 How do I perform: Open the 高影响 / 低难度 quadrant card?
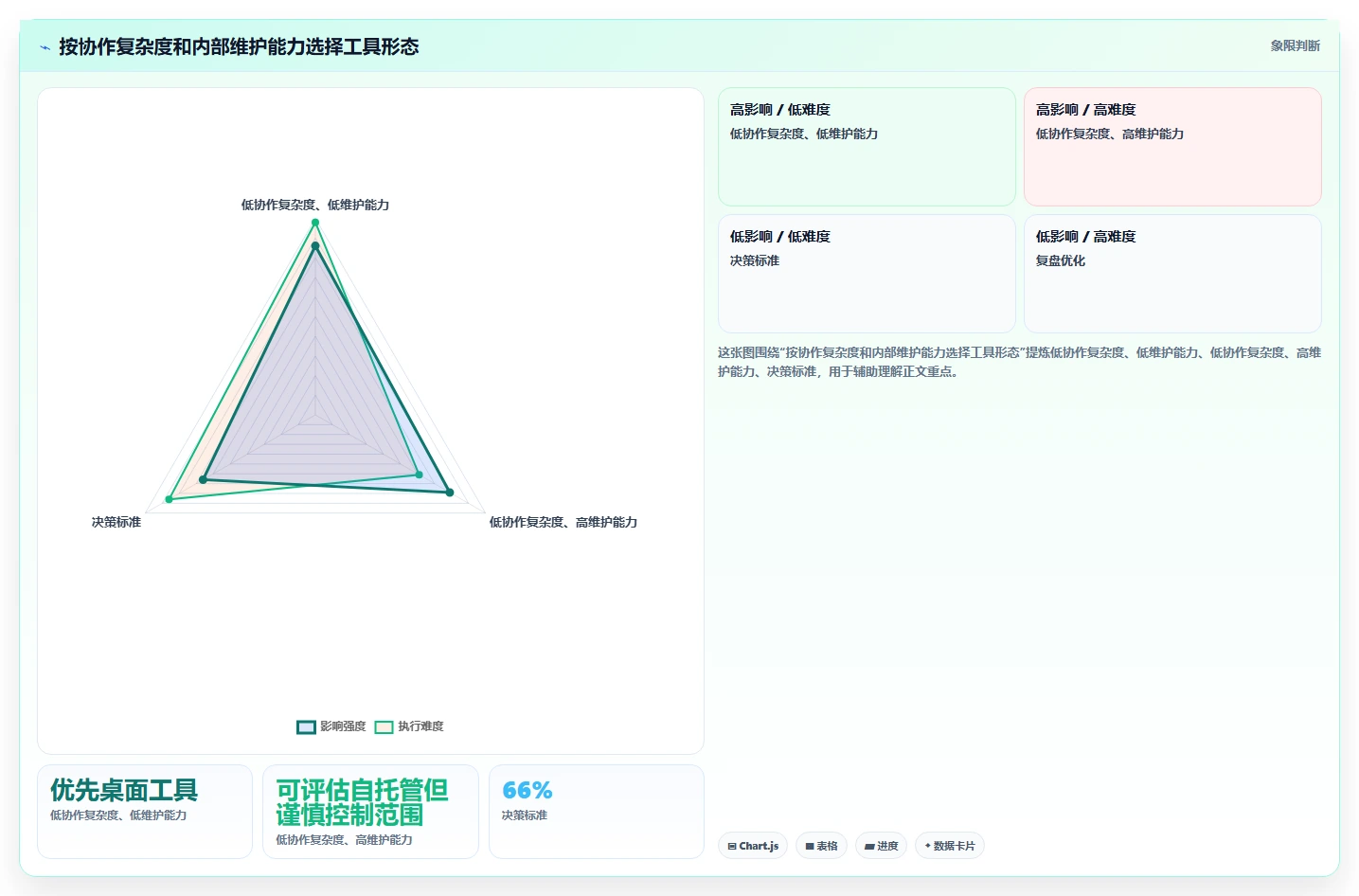867,147
